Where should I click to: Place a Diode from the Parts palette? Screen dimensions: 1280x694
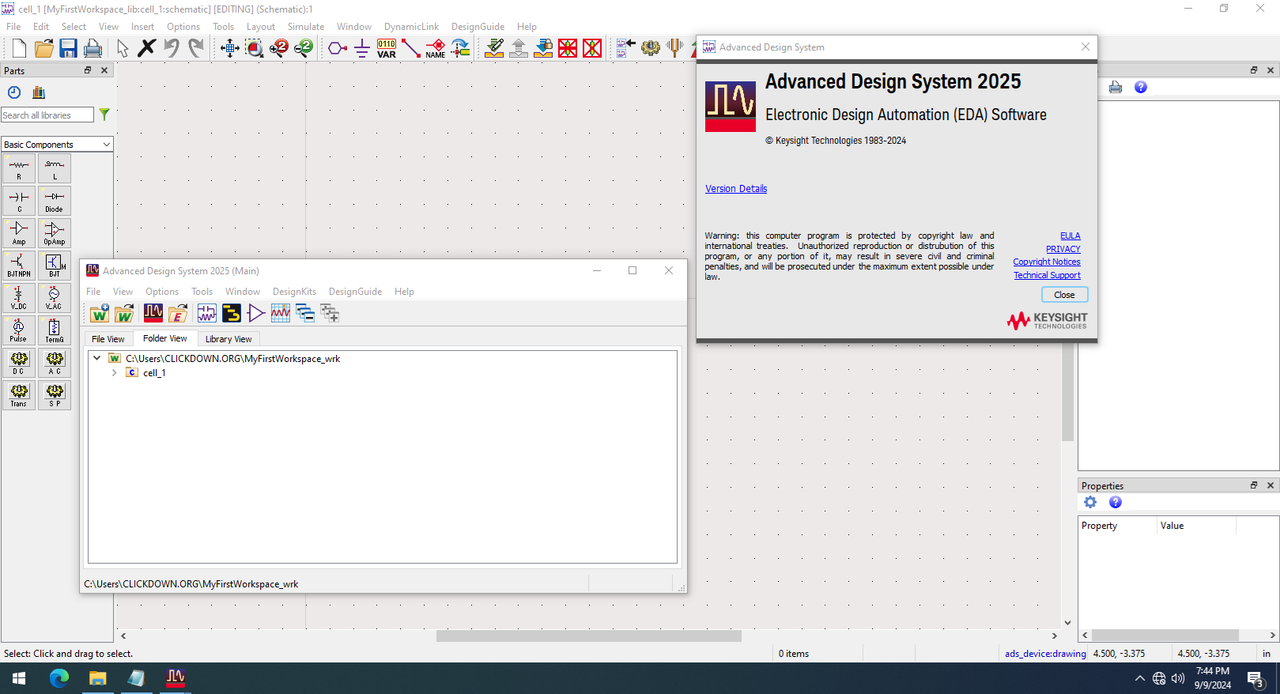tap(55, 202)
